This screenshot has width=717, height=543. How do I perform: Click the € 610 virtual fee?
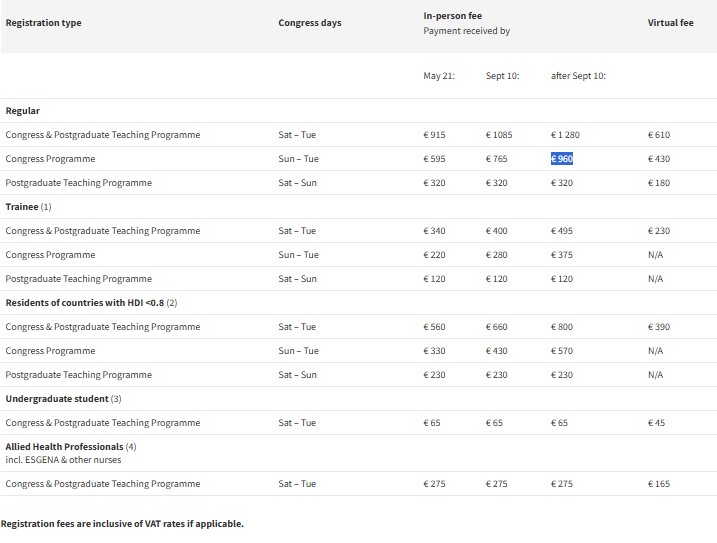pos(659,135)
